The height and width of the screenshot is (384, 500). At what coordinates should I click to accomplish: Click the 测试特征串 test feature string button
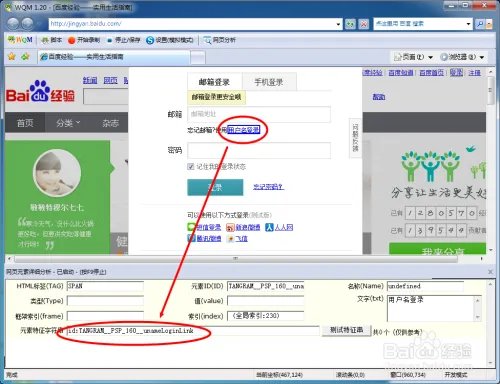point(346,330)
